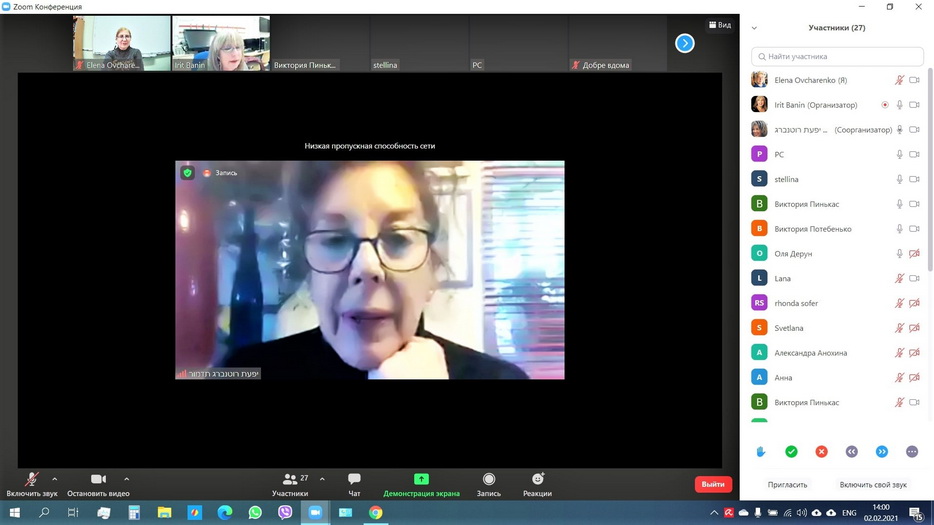
Task: Raise hand in participants panel
Action: click(x=761, y=452)
